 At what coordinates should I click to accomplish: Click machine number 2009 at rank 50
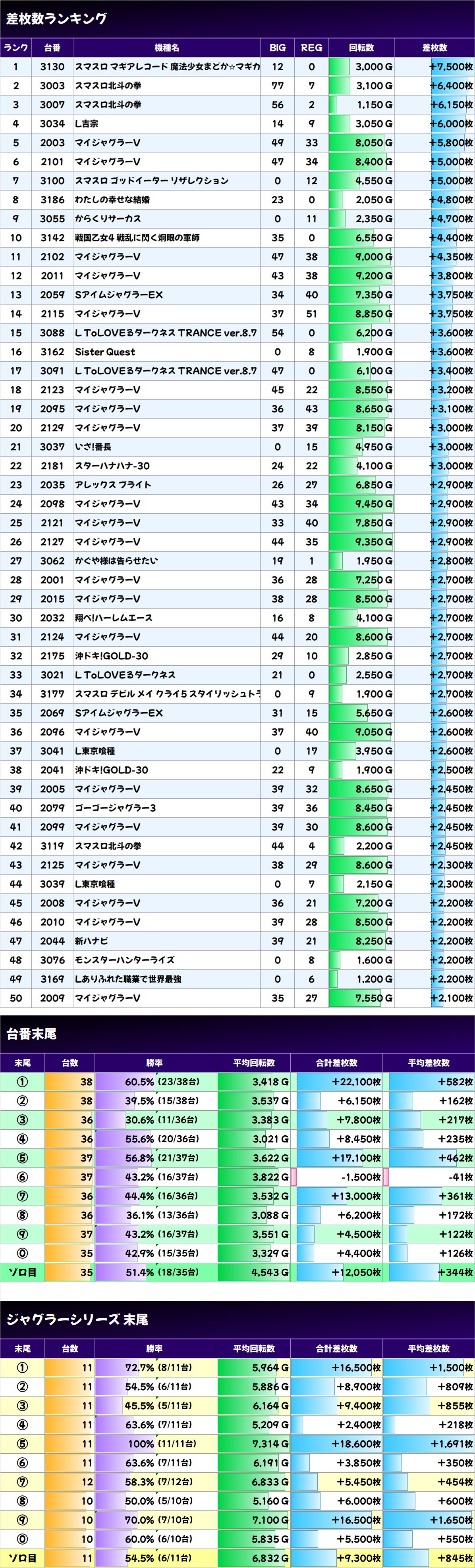coord(52,998)
